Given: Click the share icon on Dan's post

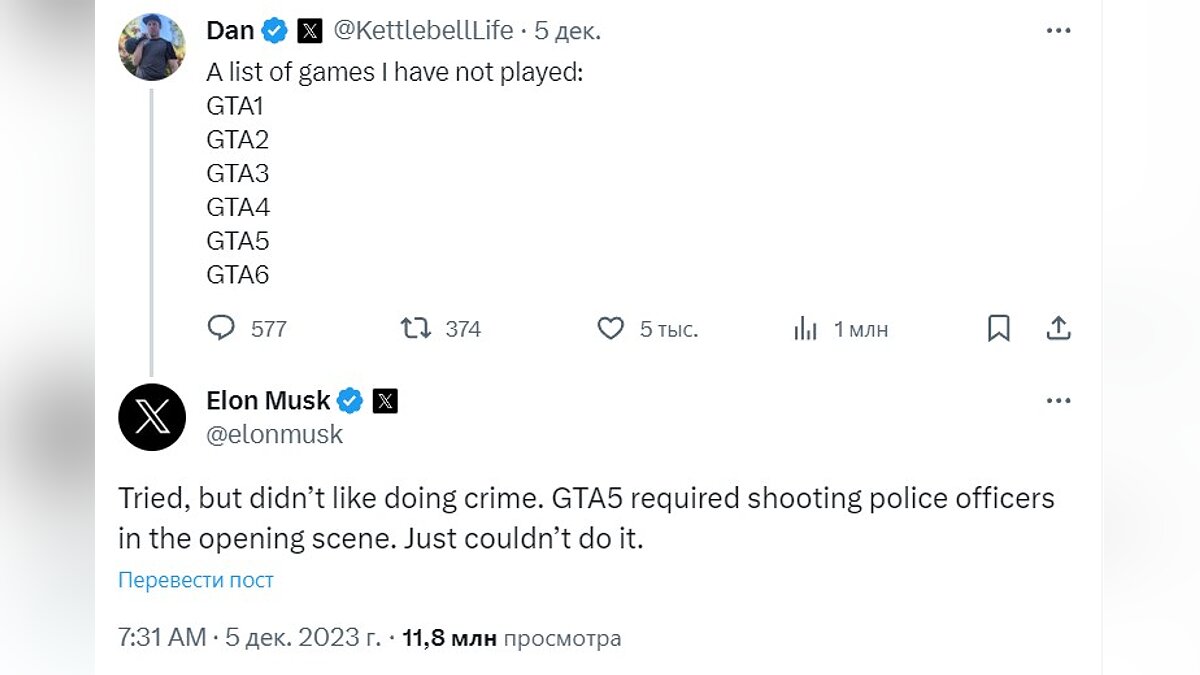Looking at the screenshot, I should [x=1059, y=328].
